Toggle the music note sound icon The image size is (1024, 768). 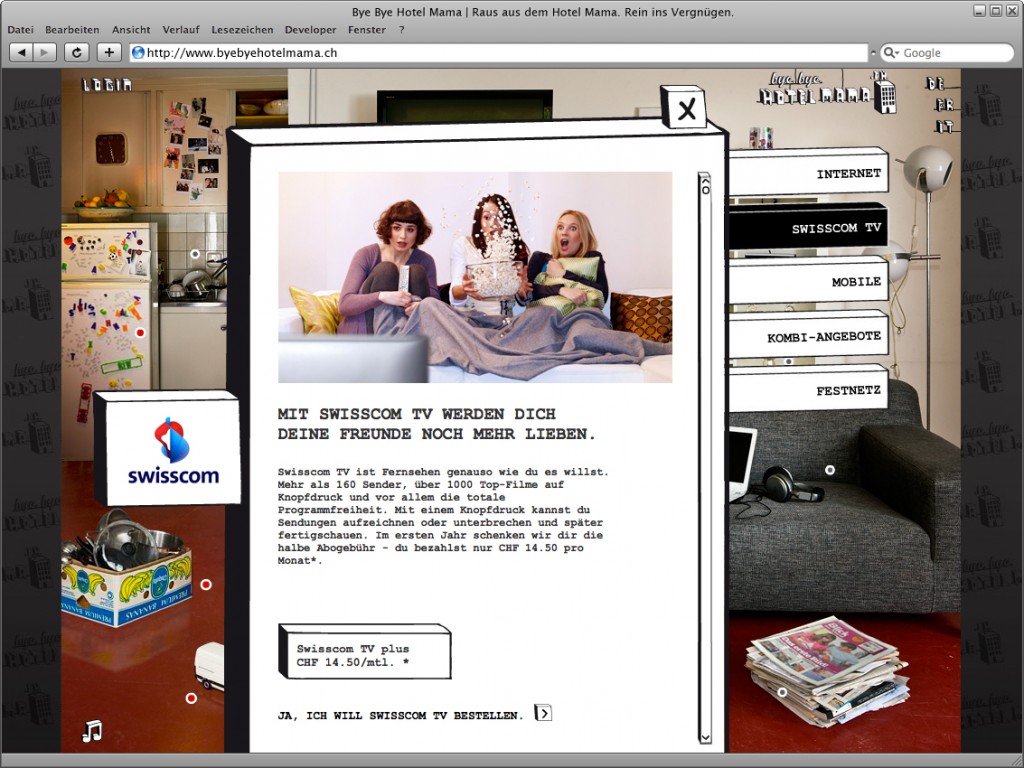click(92, 731)
